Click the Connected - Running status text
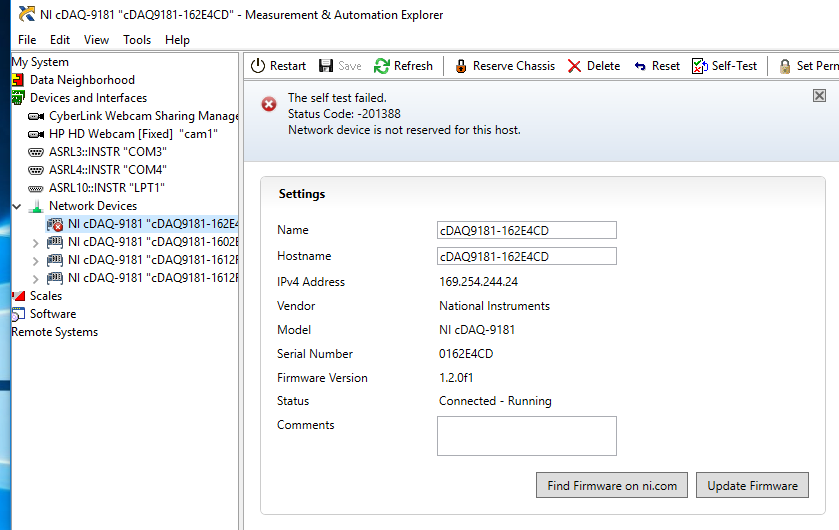 coord(495,401)
